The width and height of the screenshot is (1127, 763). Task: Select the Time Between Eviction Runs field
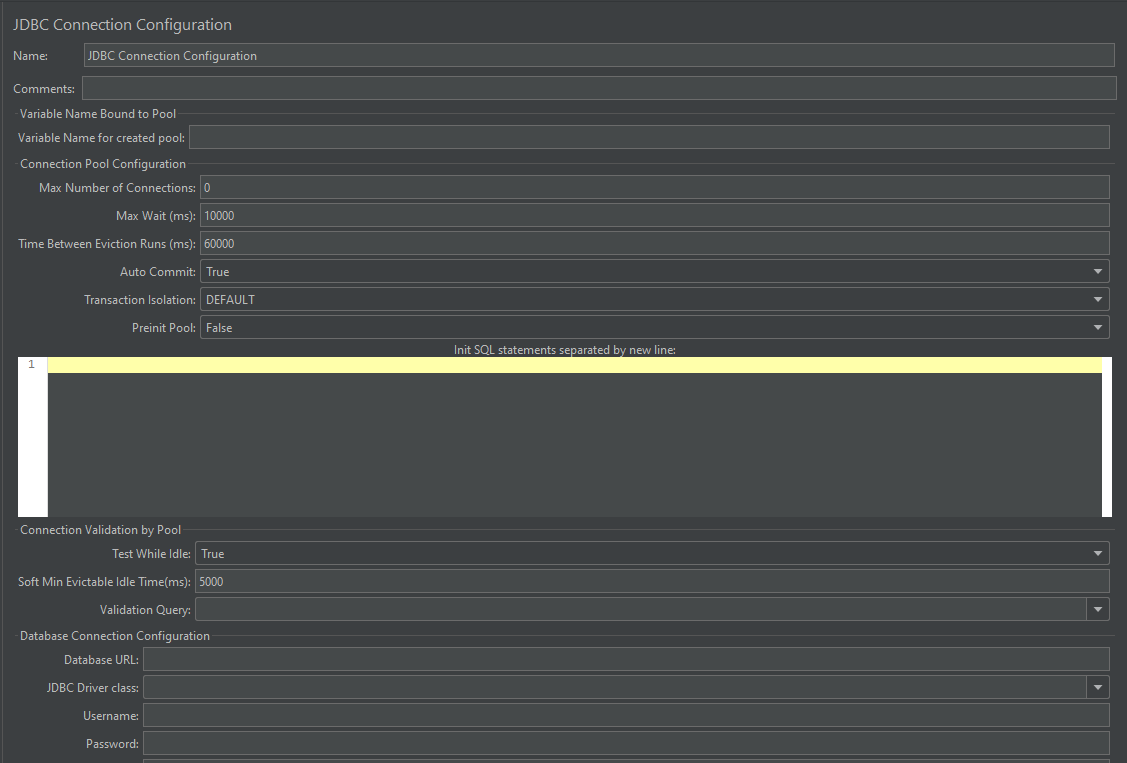(x=654, y=244)
